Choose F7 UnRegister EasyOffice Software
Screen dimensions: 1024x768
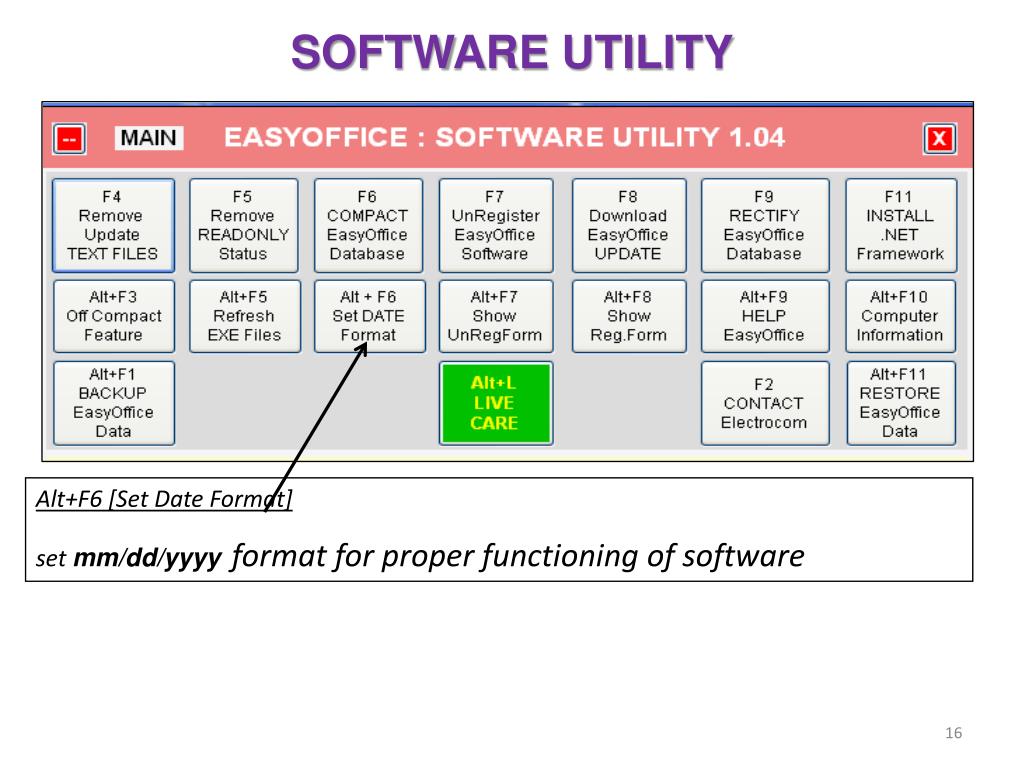point(496,226)
